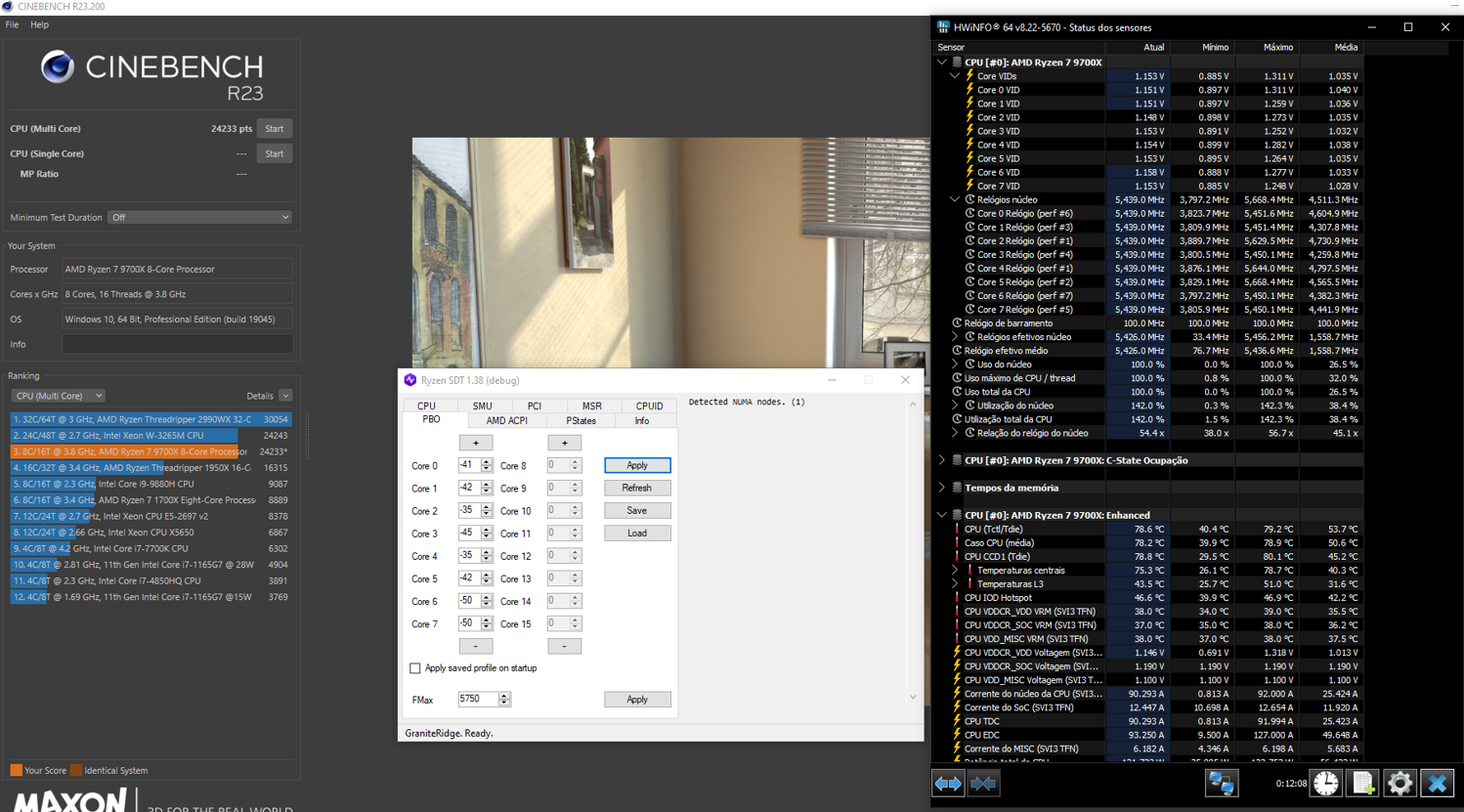Viewport: 1464px width, 812px height.
Task: Click HWiNFO log file sheet icon
Action: tap(1363, 784)
